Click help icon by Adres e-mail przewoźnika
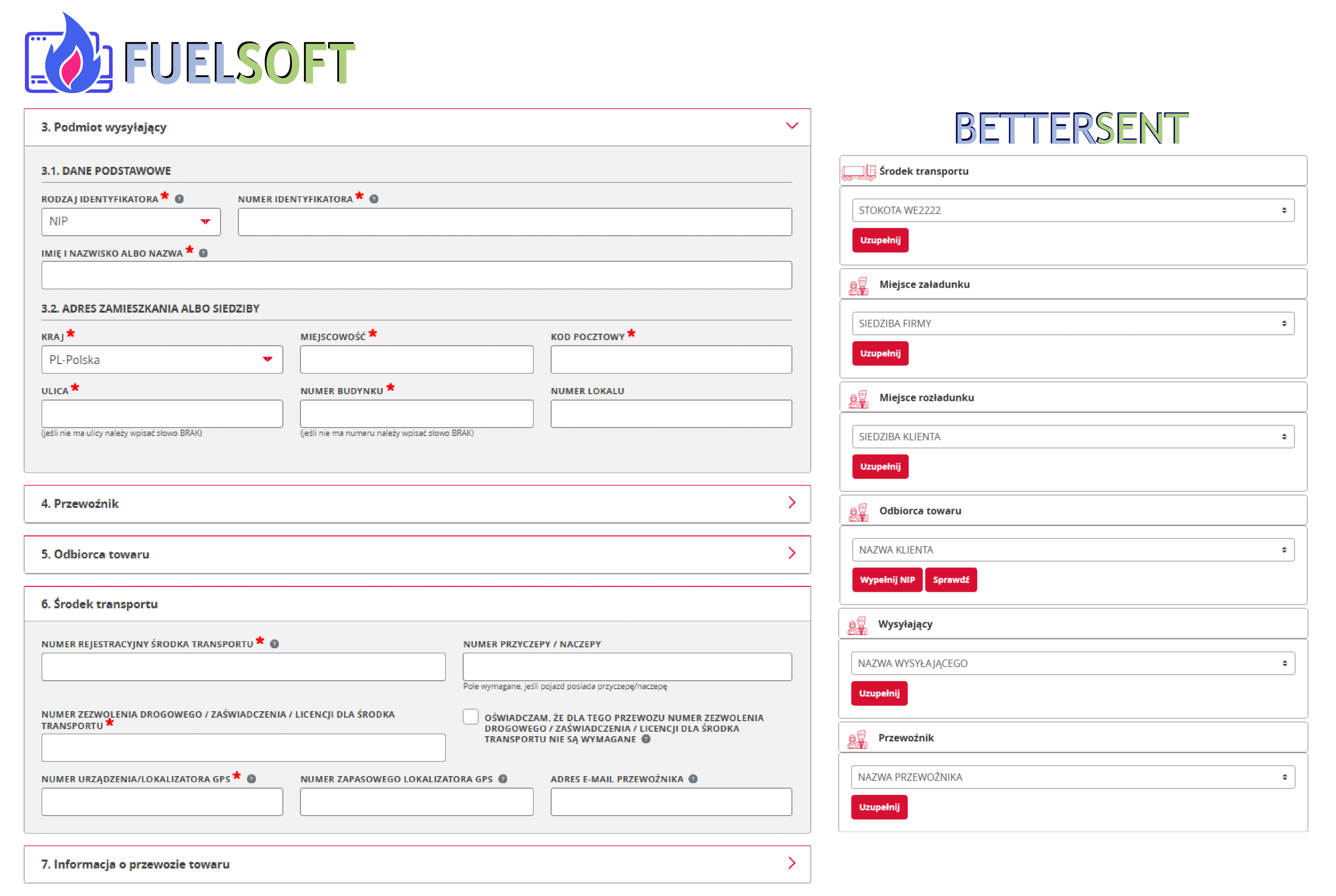Image resolution: width=1336 pixels, height=896 pixels. [693, 779]
